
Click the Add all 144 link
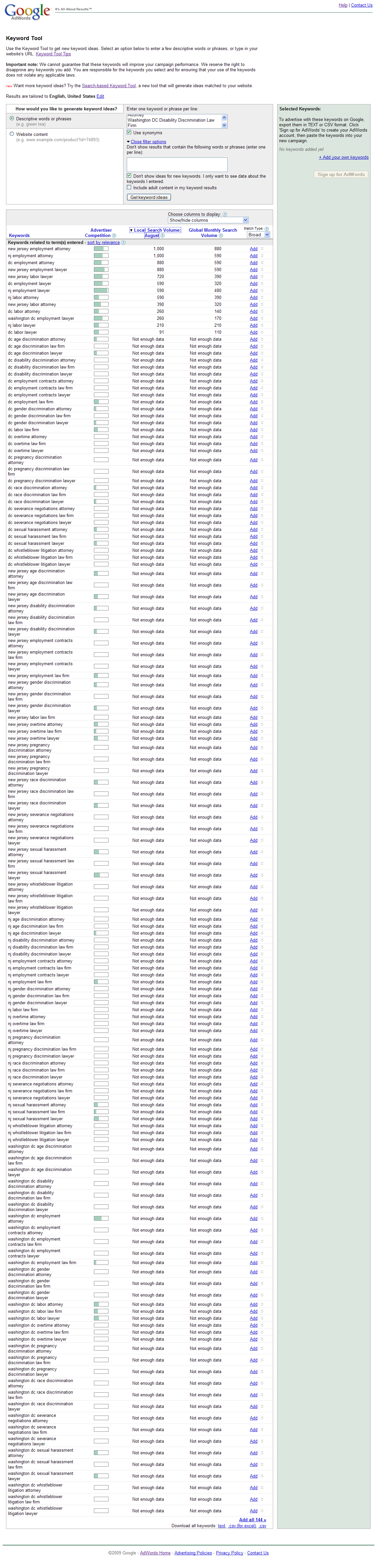coord(253,1520)
